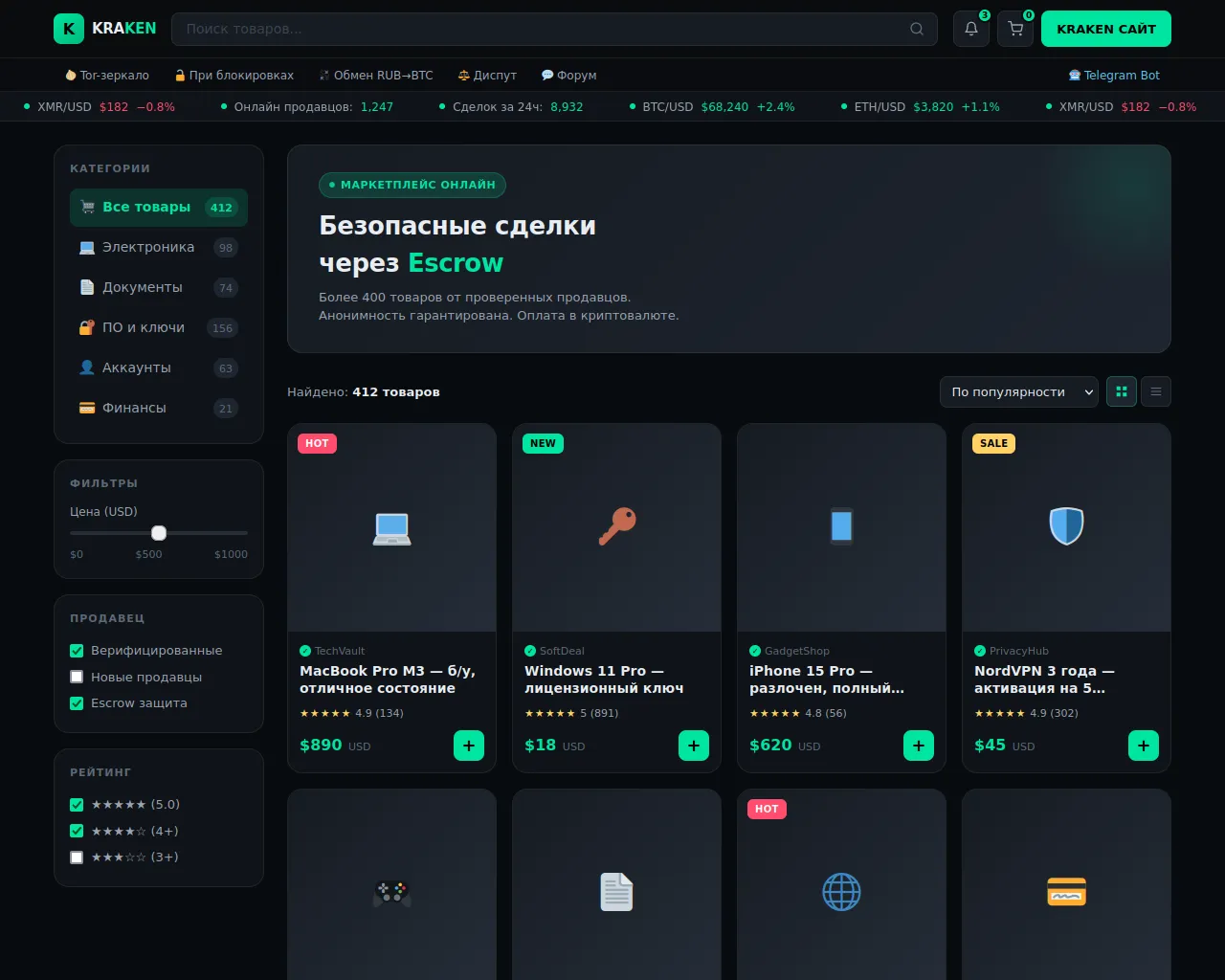This screenshot has width=1225, height=980.
Task: Uncheck the Верифицированные seller checkbox
Action: click(77, 651)
